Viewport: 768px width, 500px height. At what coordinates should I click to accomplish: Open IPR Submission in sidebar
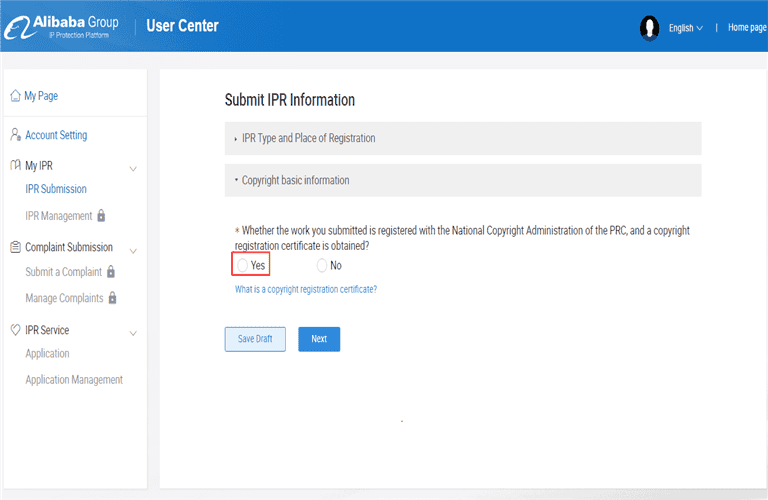[56, 189]
